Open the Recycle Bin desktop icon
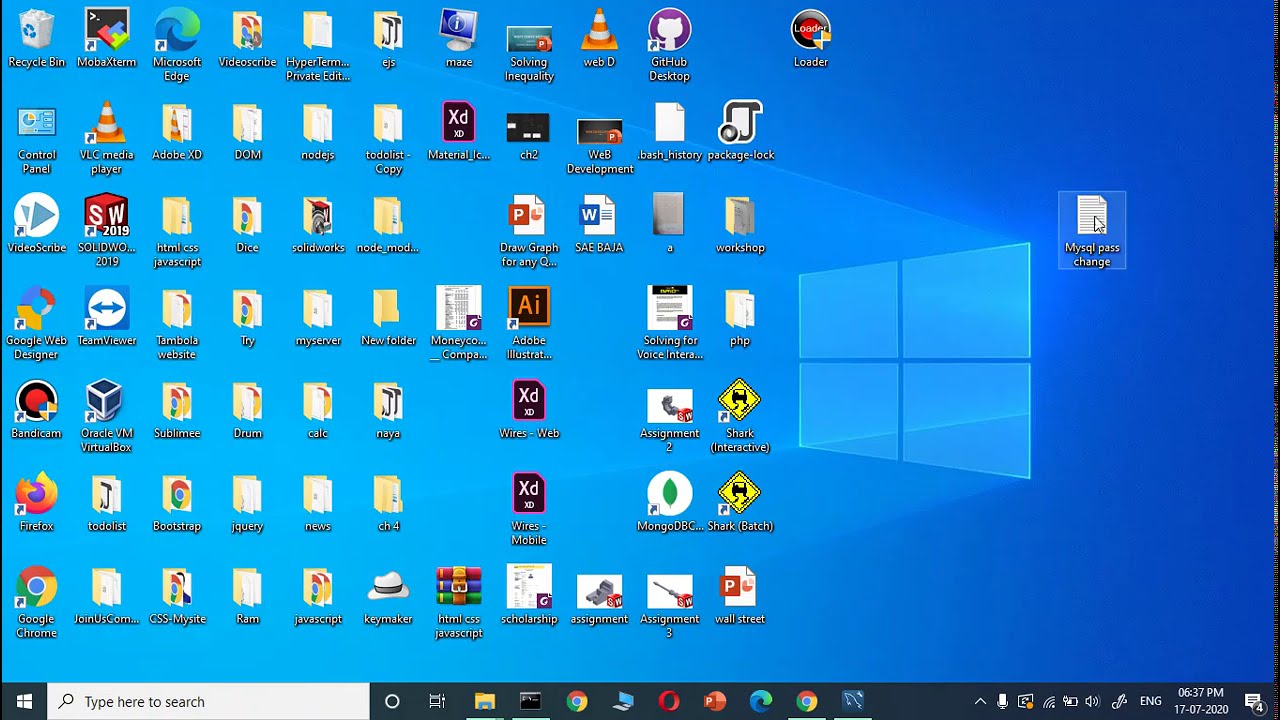 [36, 40]
